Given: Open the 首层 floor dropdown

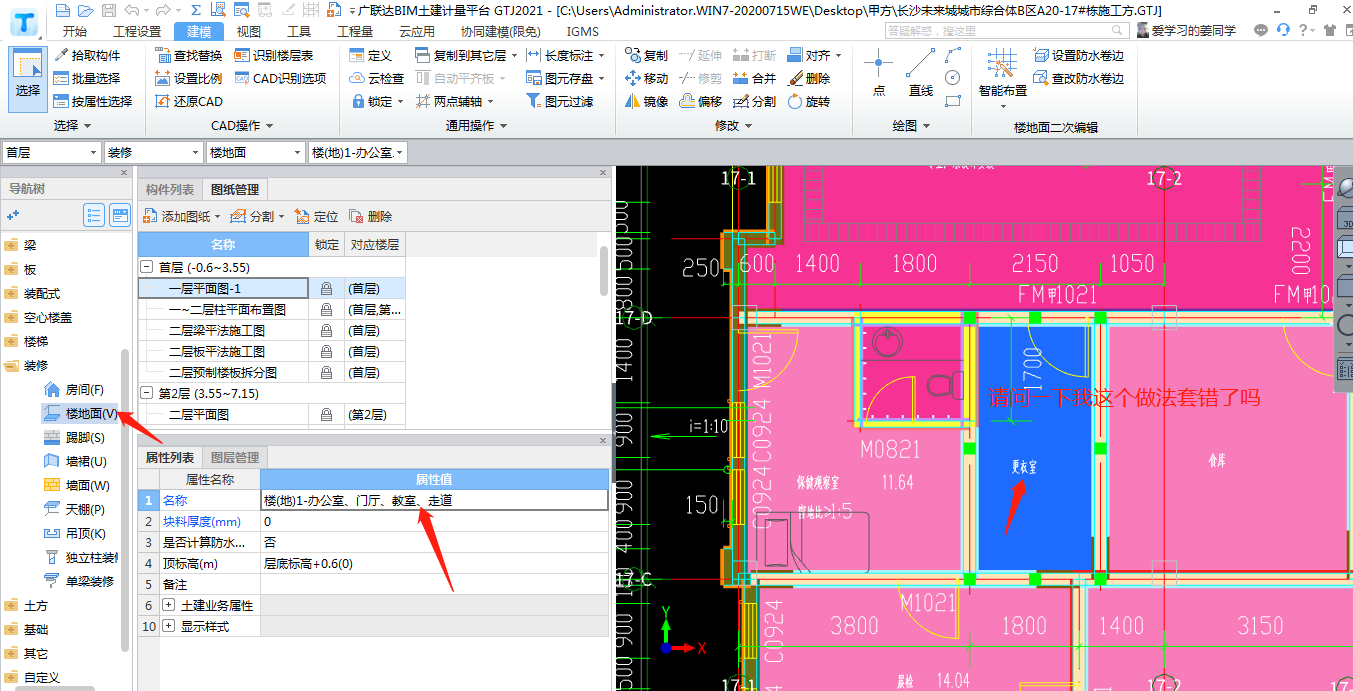Looking at the screenshot, I should coord(52,152).
